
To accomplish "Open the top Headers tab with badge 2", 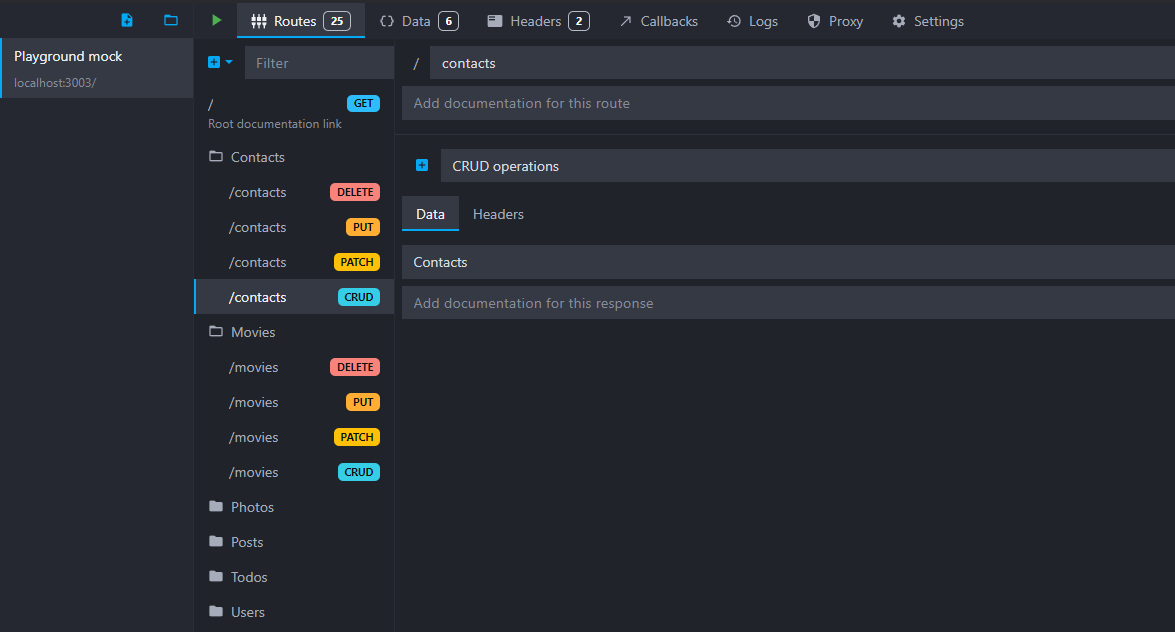I will (x=536, y=21).
